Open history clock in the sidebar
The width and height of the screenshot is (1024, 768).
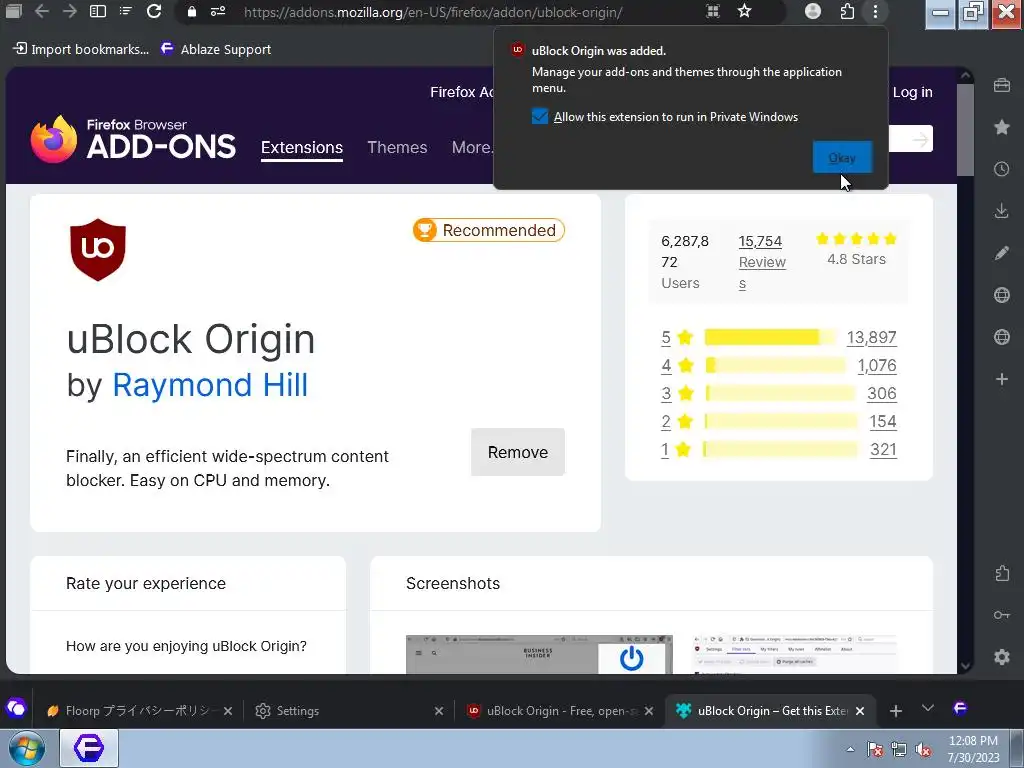point(1002,169)
